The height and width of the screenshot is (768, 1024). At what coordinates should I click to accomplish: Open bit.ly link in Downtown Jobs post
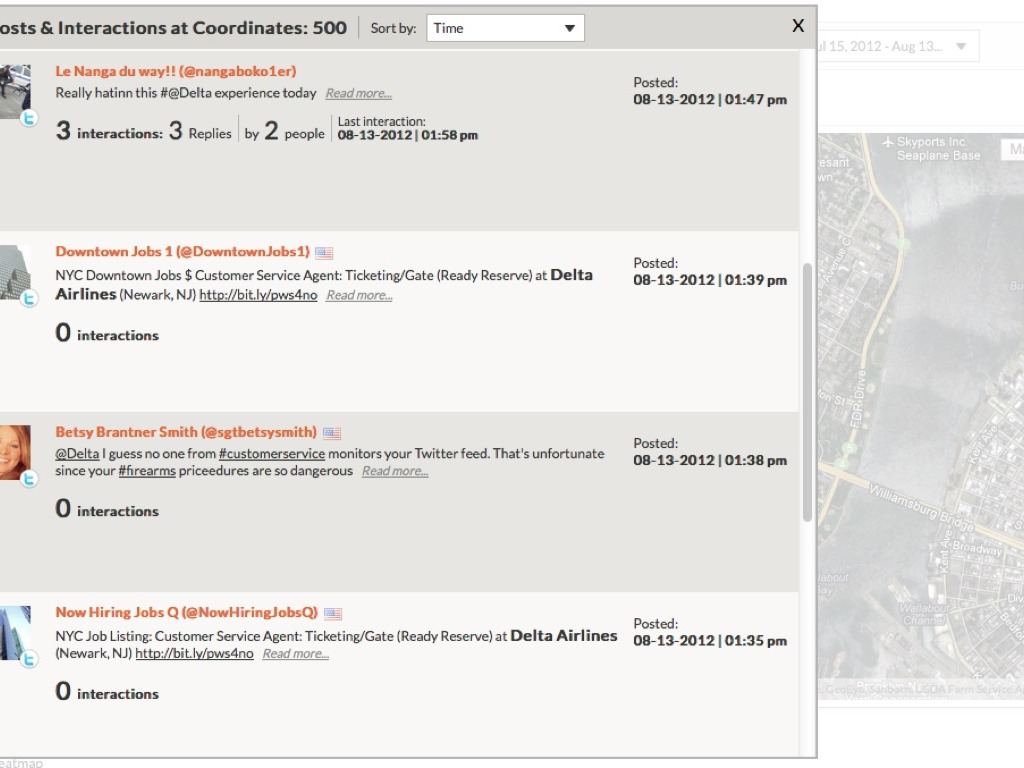tap(258, 295)
